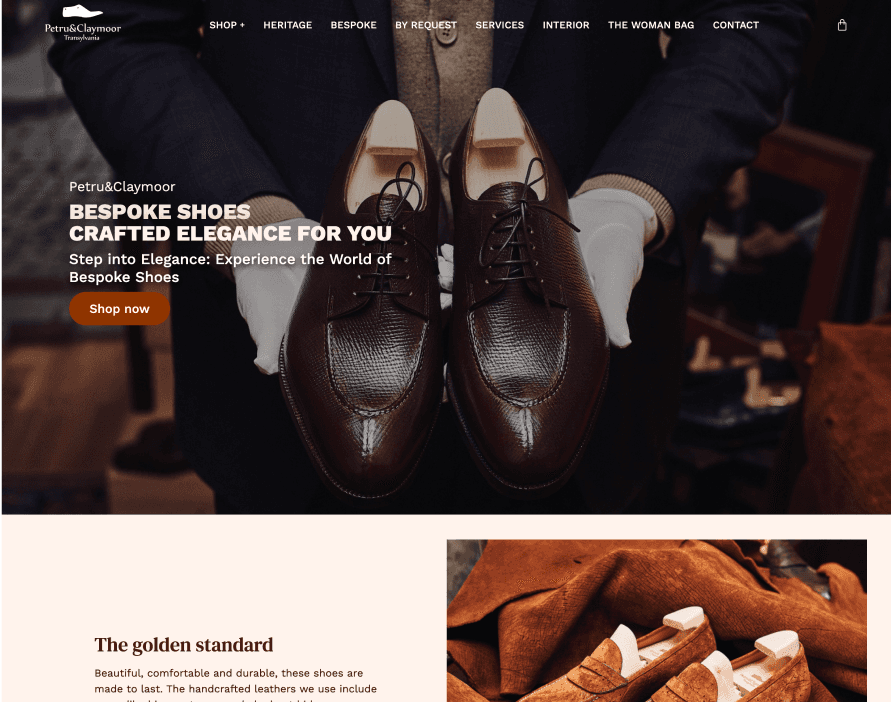
Task: Click the Step into Elegance tagline
Action: [x=230, y=268]
